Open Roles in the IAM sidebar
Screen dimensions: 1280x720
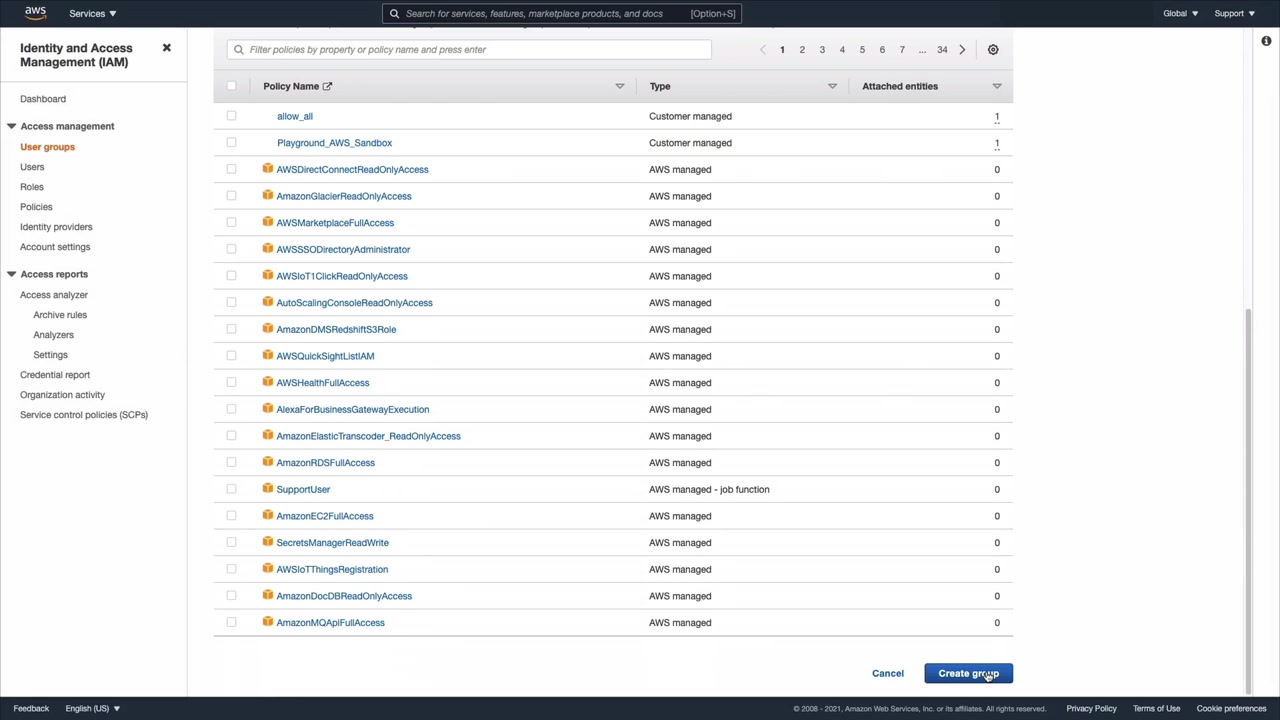32,187
